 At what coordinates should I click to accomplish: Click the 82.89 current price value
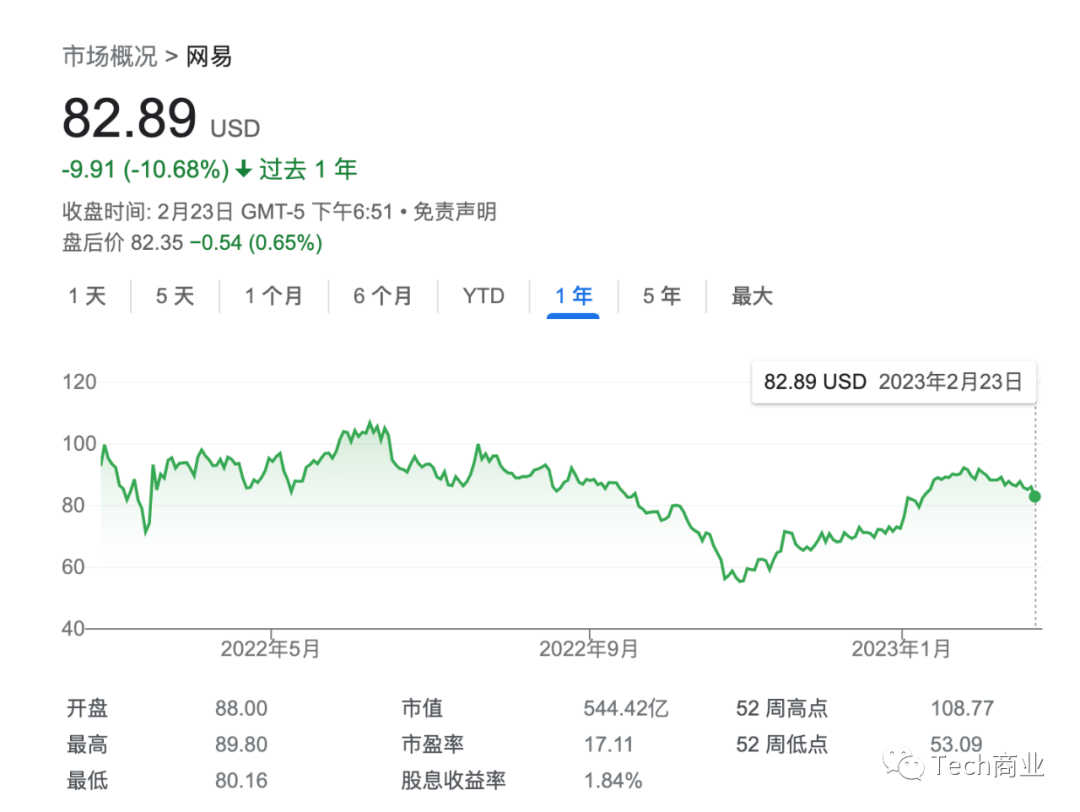tap(129, 118)
